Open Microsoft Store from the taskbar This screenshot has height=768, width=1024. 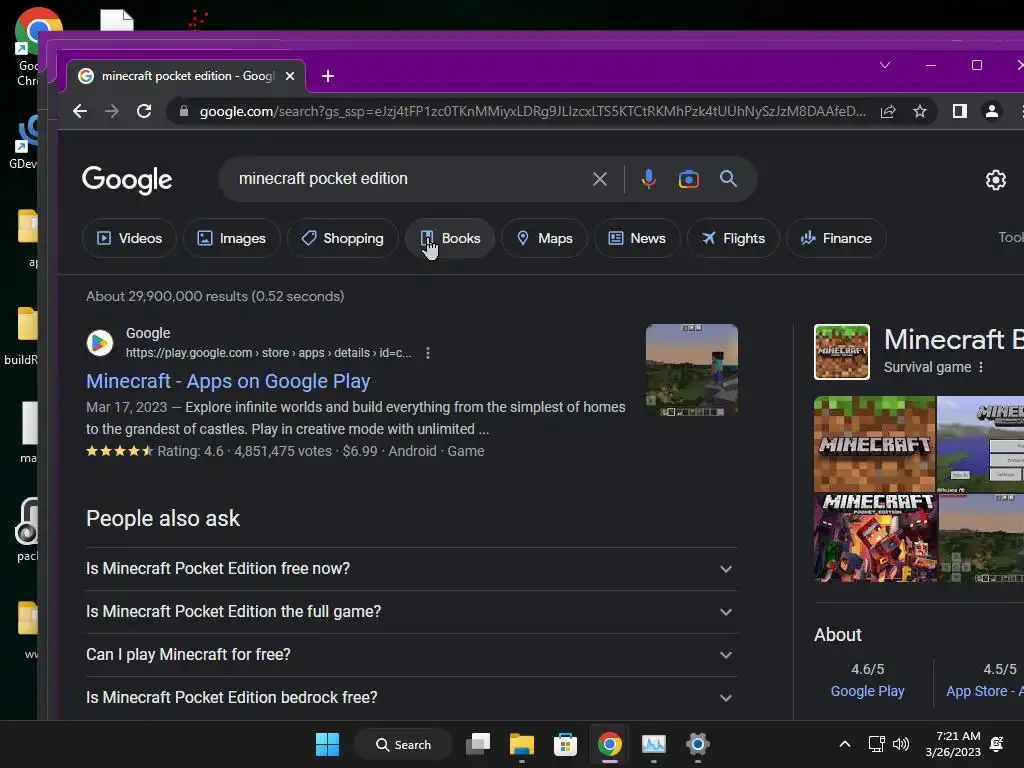(565, 744)
